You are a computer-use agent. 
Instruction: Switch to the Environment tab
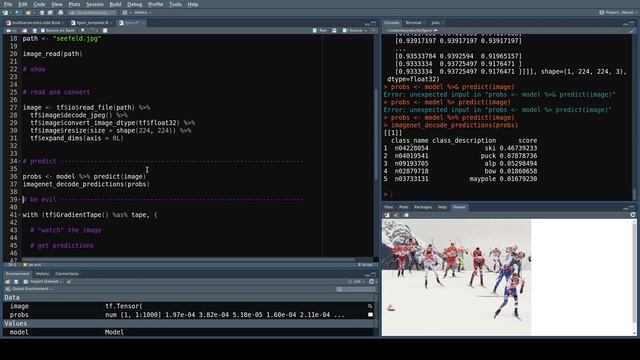18,274
